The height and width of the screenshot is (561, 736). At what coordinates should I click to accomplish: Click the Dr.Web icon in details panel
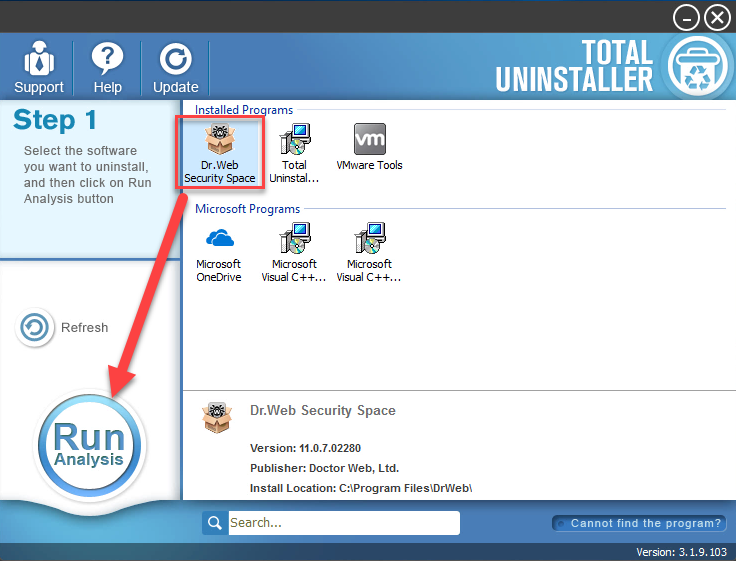(215, 418)
